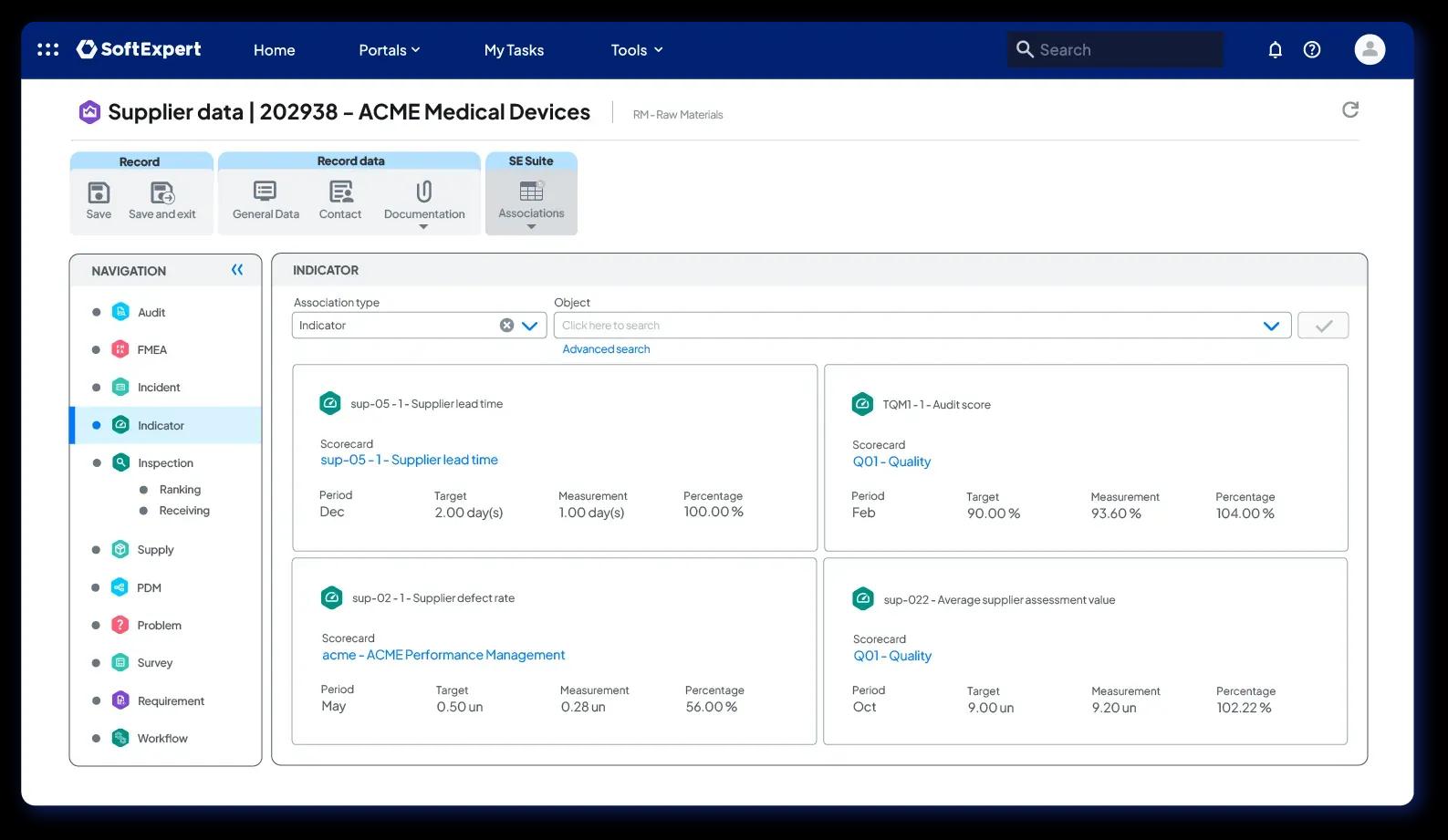The width and height of the screenshot is (1448, 840).
Task: Refresh the supplier data page
Action: point(1350,109)
